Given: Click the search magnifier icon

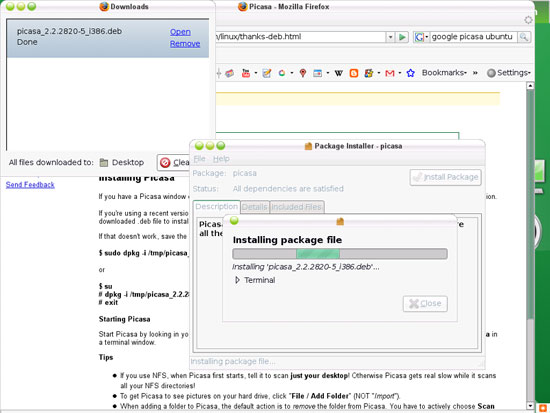Looking at the screenshot, I should coord(524,37).
